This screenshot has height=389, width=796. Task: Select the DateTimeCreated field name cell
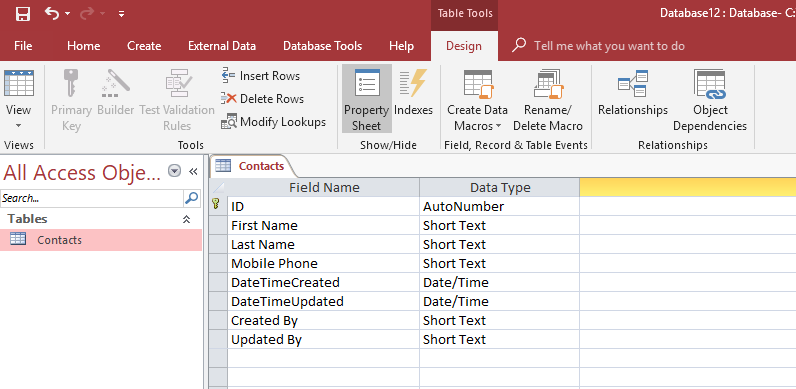pyautogui.click(x=323, y=282)
